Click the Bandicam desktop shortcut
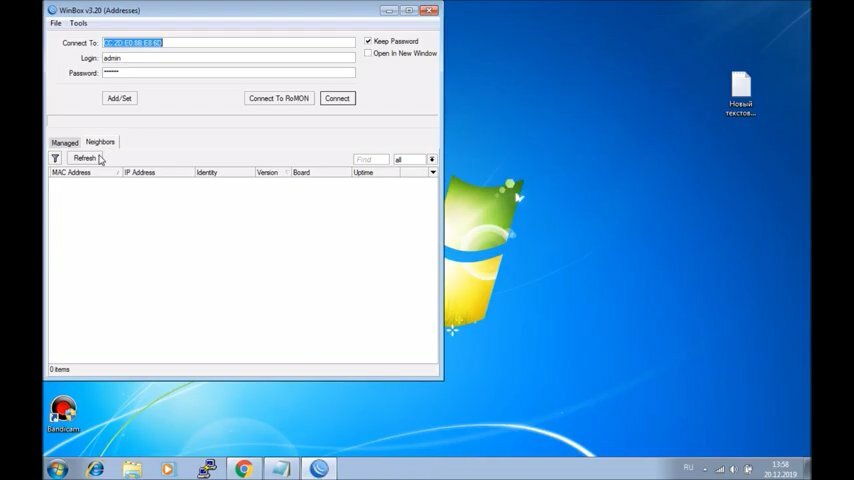The width and height of the screenshot is (854, 480). pos(63,414)
